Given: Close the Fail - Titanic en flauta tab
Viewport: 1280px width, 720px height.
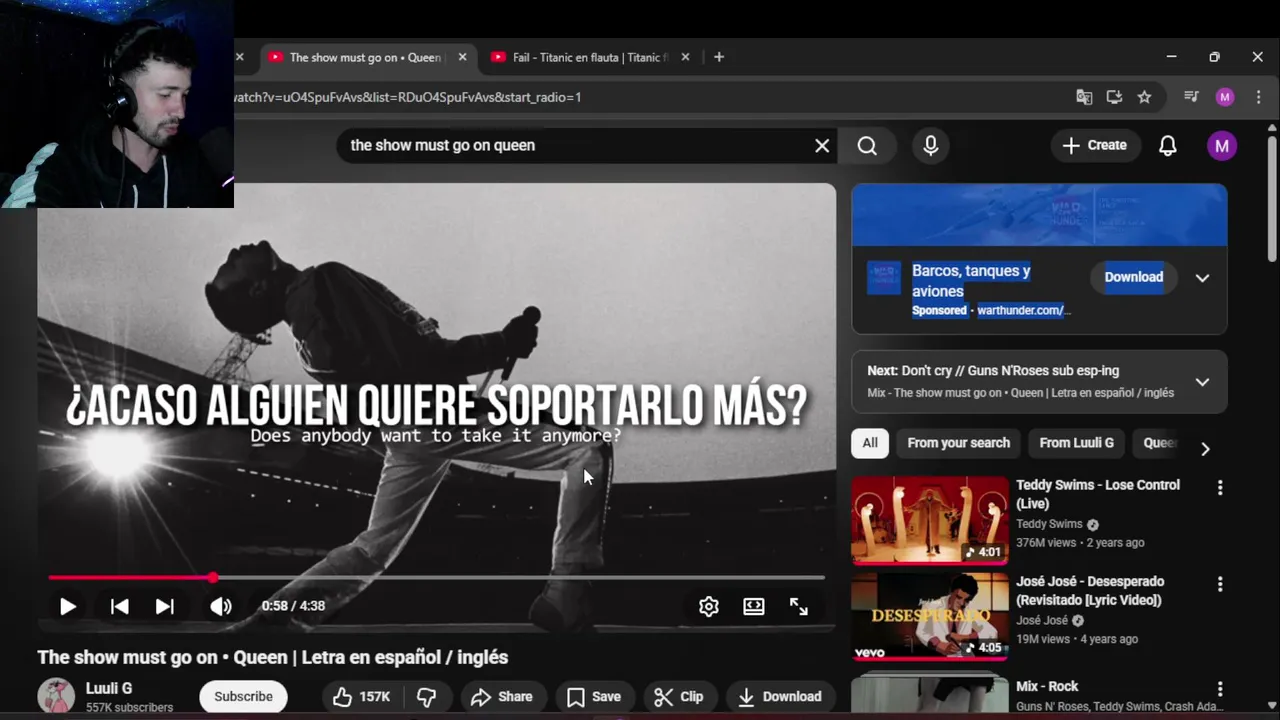Looking at the screenshot, I should pyautogui.click(x=685, y=57).
